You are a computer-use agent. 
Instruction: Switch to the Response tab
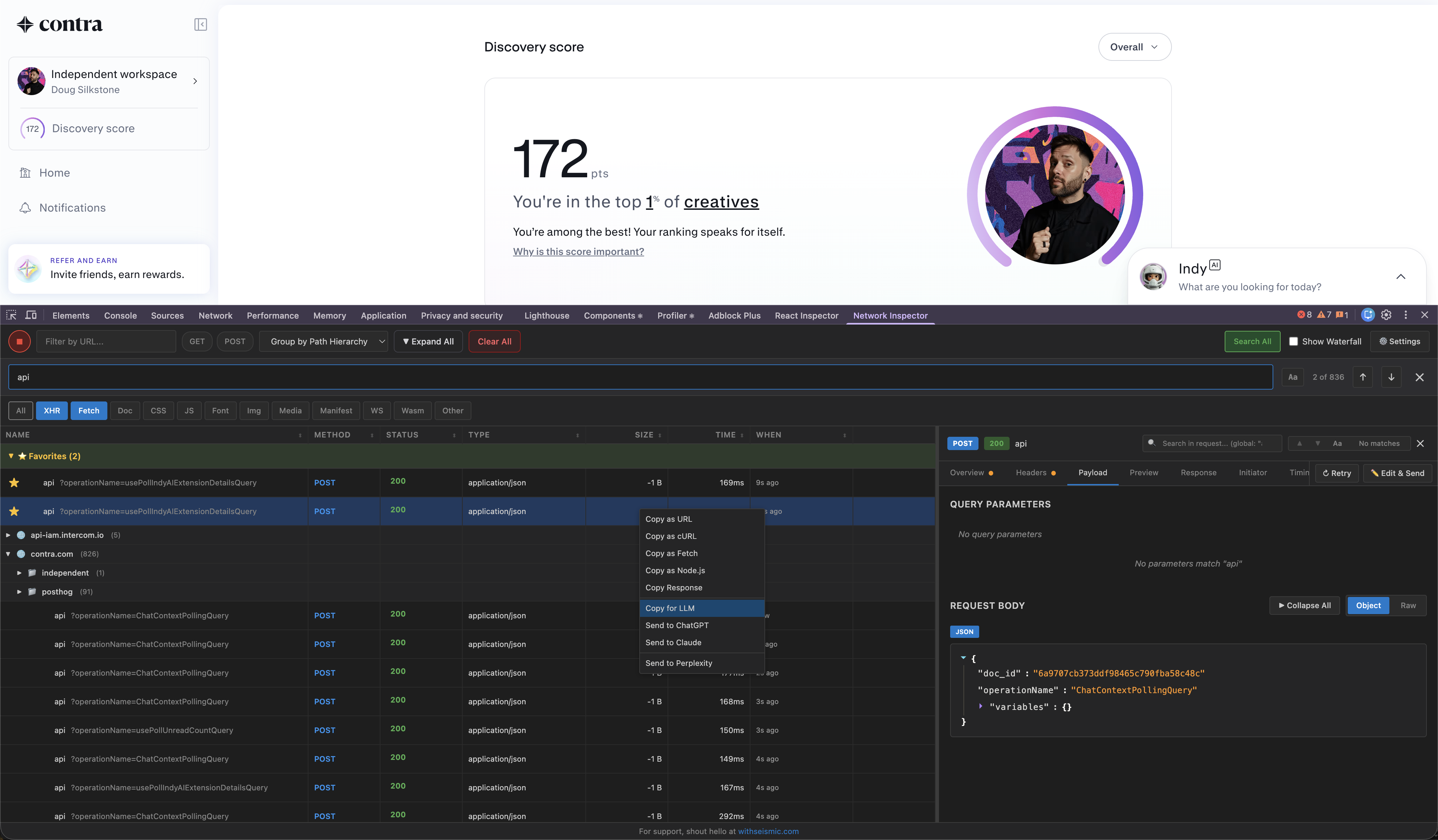1198,472
